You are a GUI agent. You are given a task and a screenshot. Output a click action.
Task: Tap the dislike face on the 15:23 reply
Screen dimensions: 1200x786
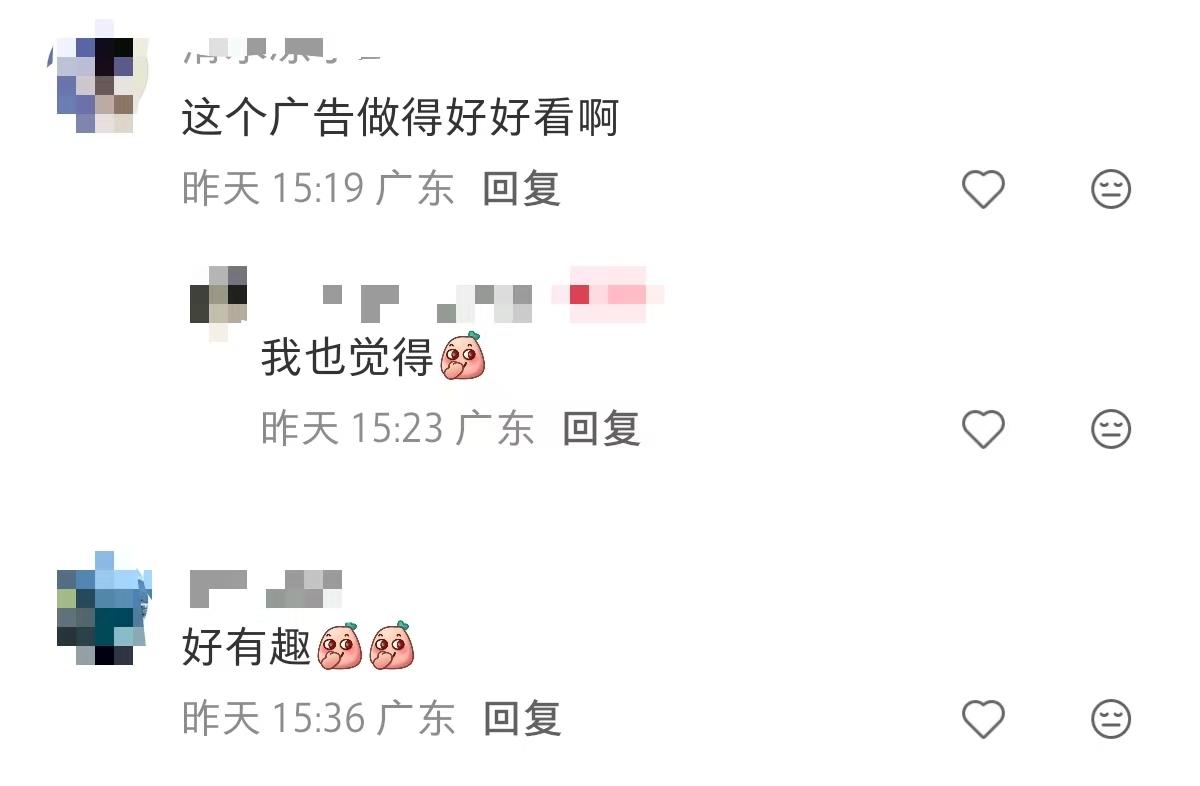pyautogui.click(x=1110, y=429)
